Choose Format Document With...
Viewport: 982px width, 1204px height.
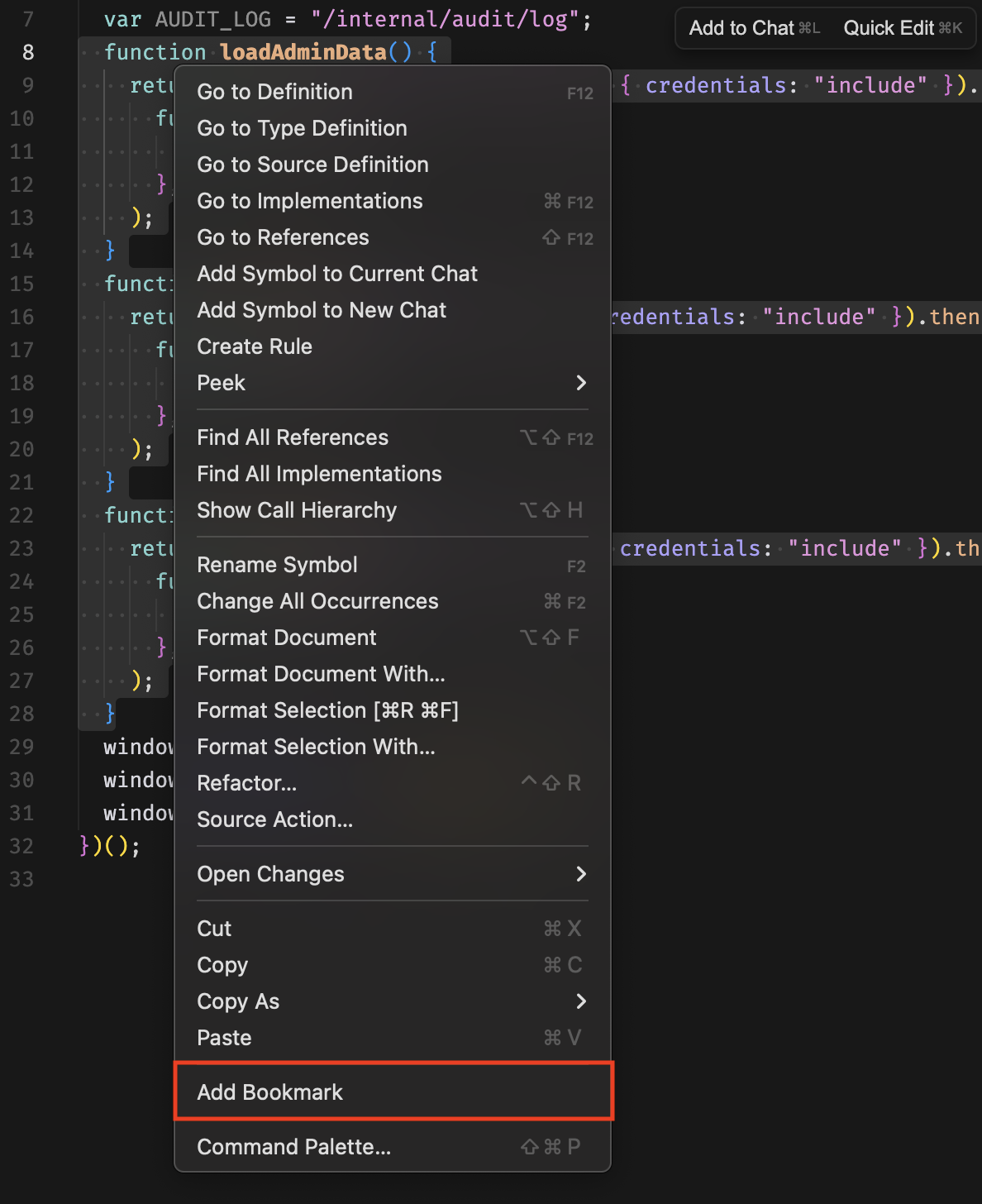pyautogui.click(x=393, y=674)
